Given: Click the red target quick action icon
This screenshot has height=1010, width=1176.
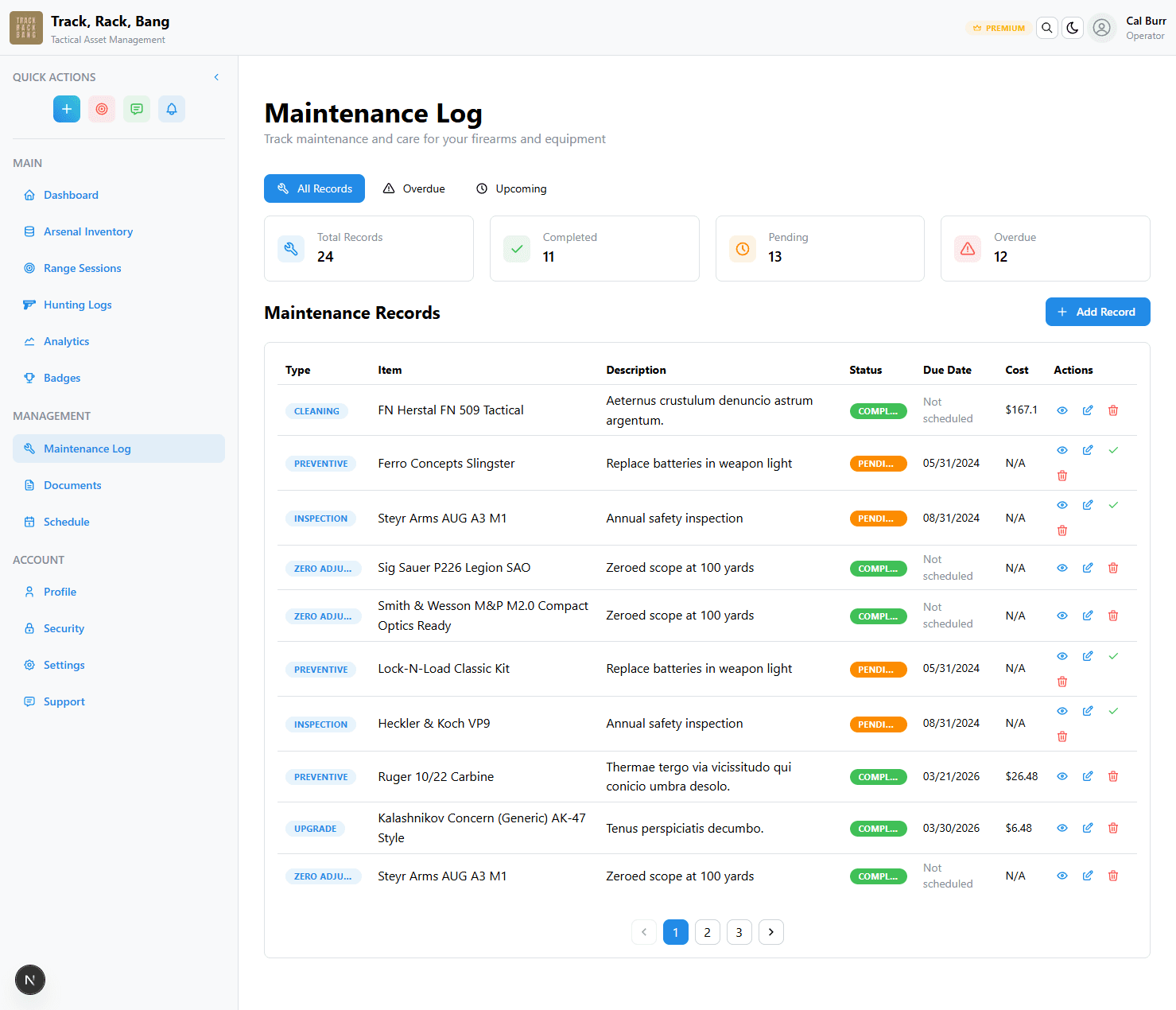Looking at the screenshot, I should pos(102,109).
